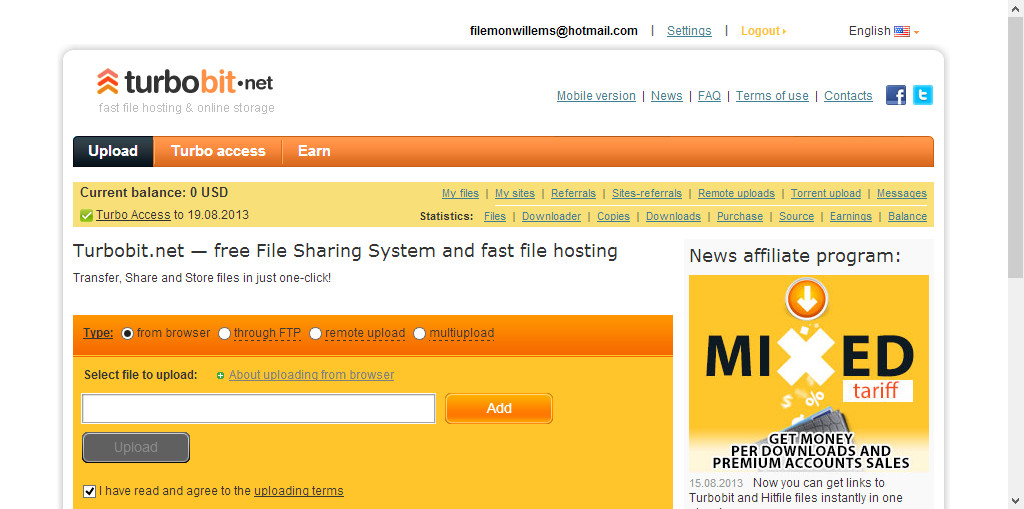
Task: Click the Type label in upload box
Action: pos(98,333)
